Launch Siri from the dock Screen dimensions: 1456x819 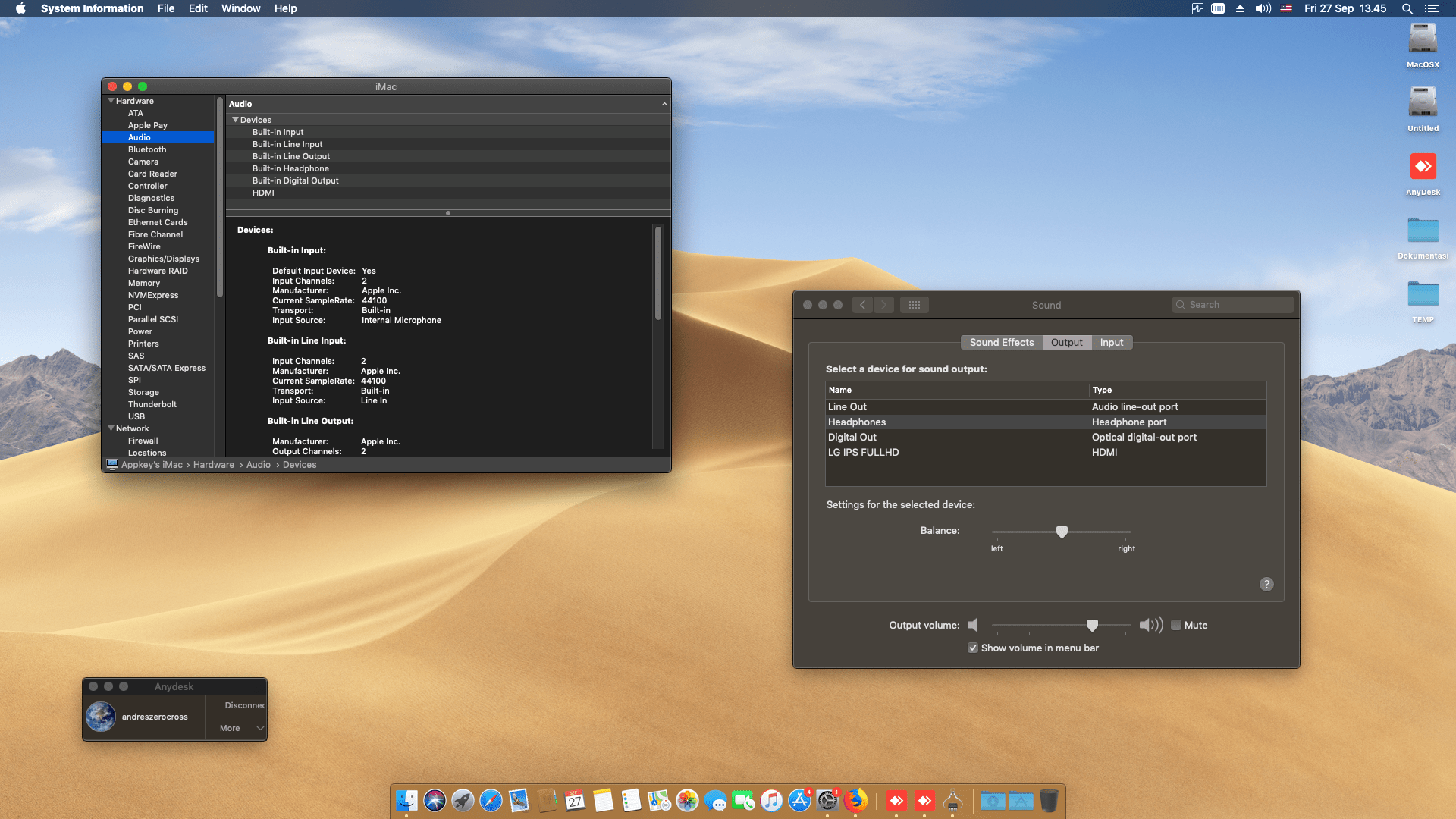[x=435, y=800]
